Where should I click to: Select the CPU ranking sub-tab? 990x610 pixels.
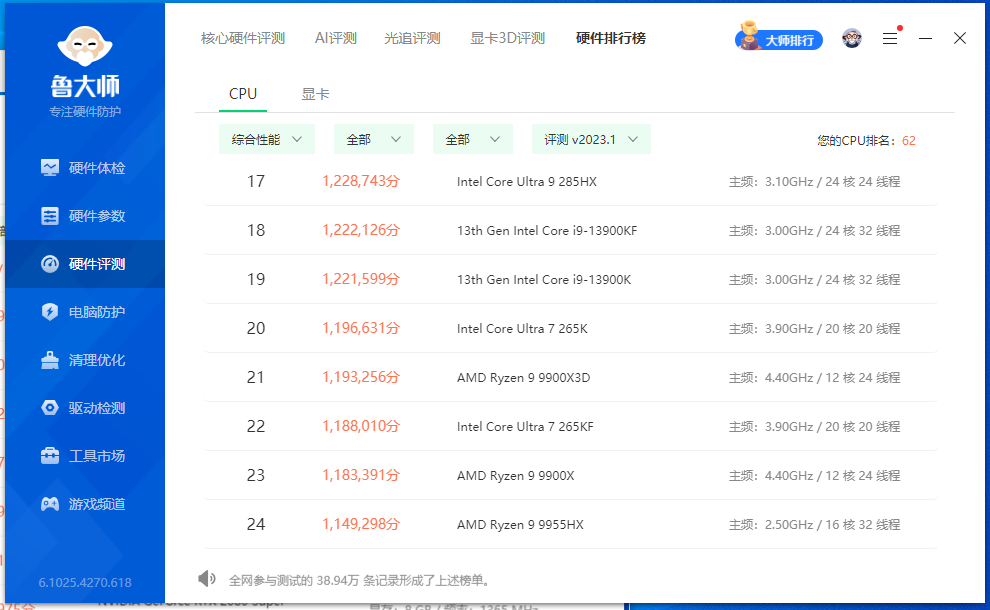tap(243, 94)
